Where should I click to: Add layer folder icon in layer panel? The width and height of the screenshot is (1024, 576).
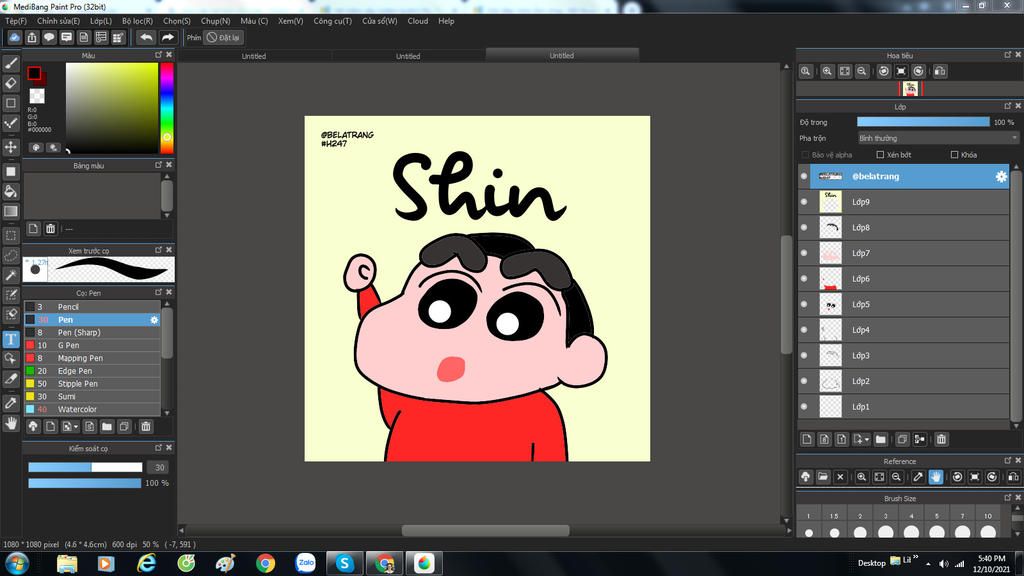pos(880,440)
